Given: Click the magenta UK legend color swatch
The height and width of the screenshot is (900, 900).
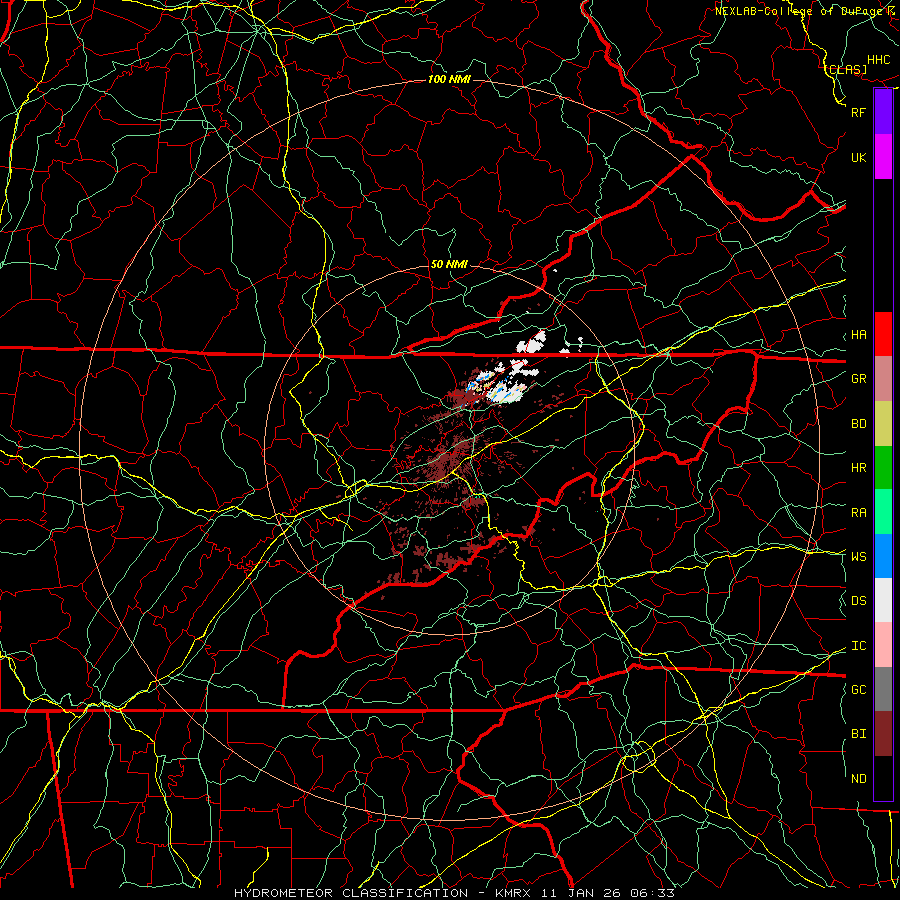Looking at the screenshot, I should (883, 157).
